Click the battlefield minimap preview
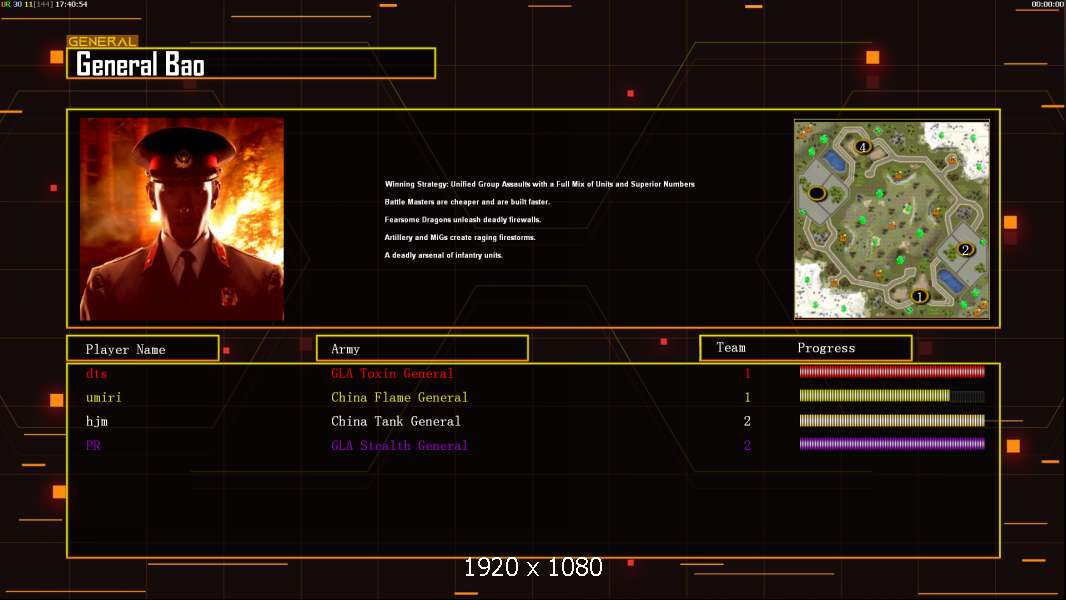1066x600 pixels. coord(892,219)
